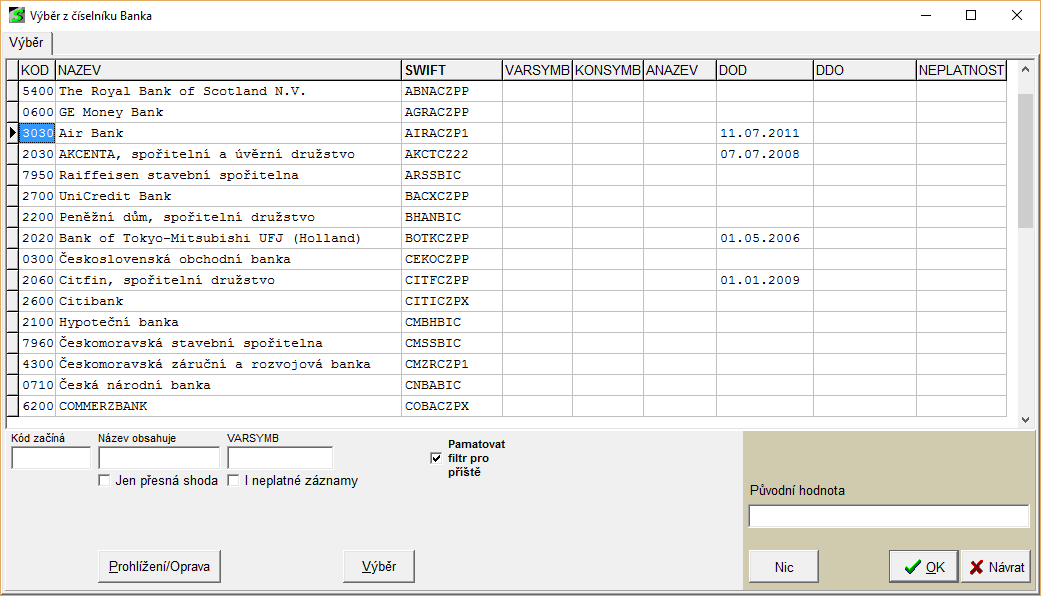1041x596 pixels.
Task: Click the Návrat button
Action: (996, 567)
